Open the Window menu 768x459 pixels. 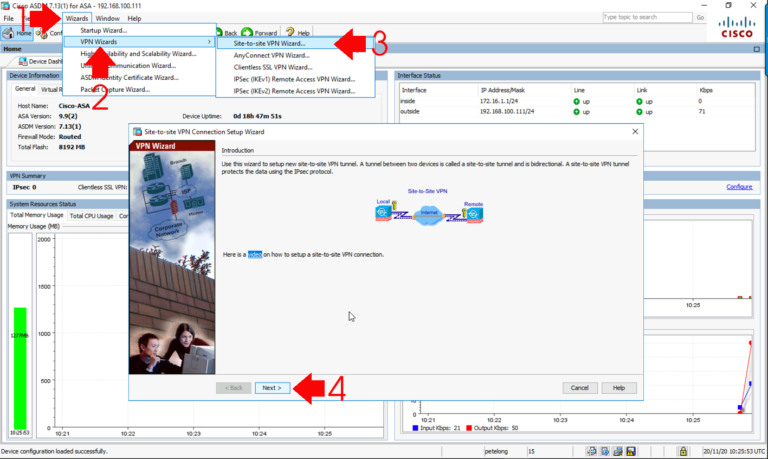tap(107, 18)
